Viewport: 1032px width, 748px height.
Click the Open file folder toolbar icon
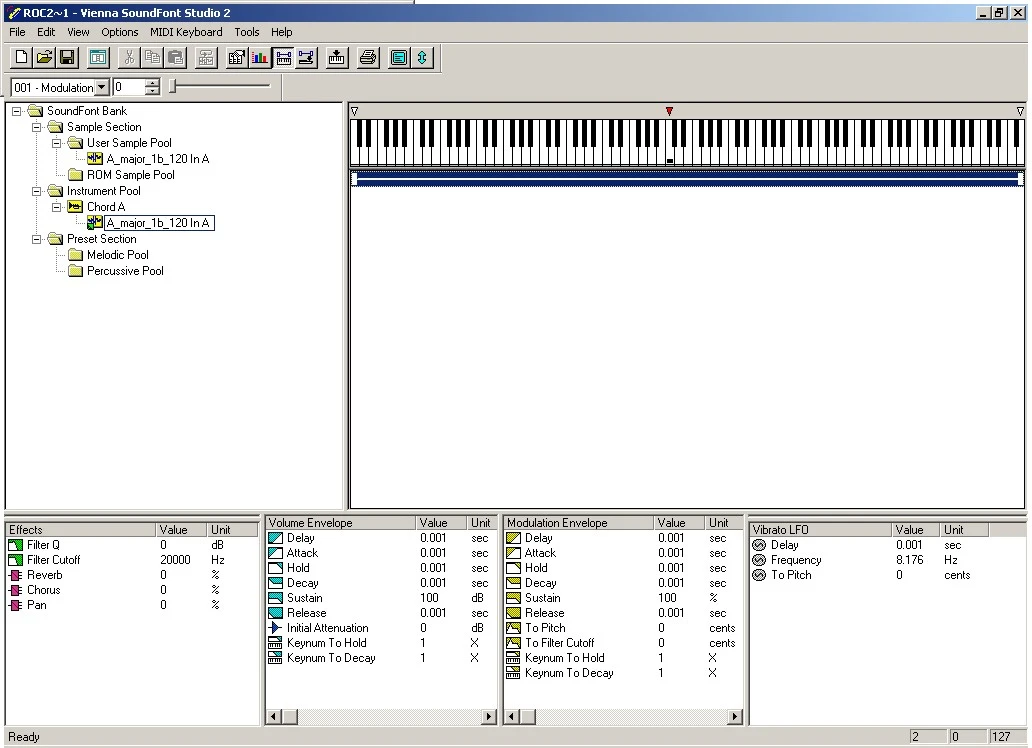[x=44, y=58]
